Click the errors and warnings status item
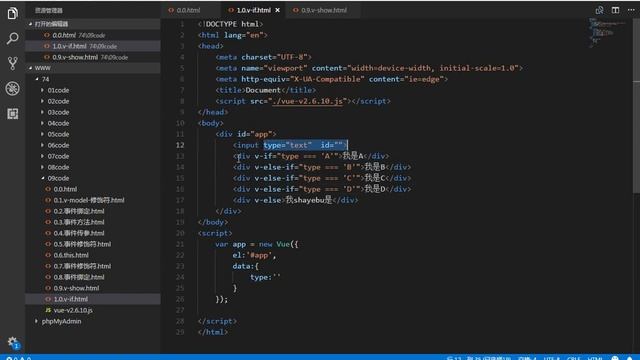 [x=18, y=358]
